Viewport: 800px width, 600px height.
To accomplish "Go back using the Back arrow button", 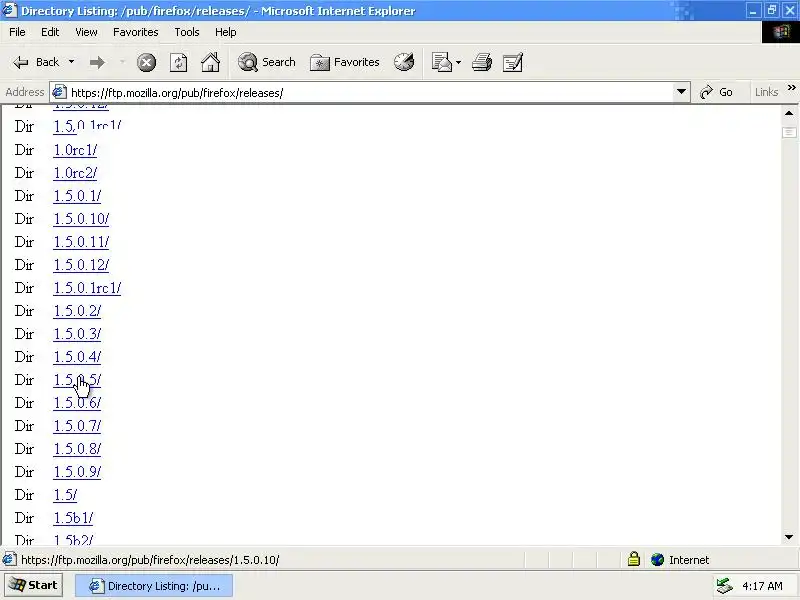I will [x=35, y=62].
